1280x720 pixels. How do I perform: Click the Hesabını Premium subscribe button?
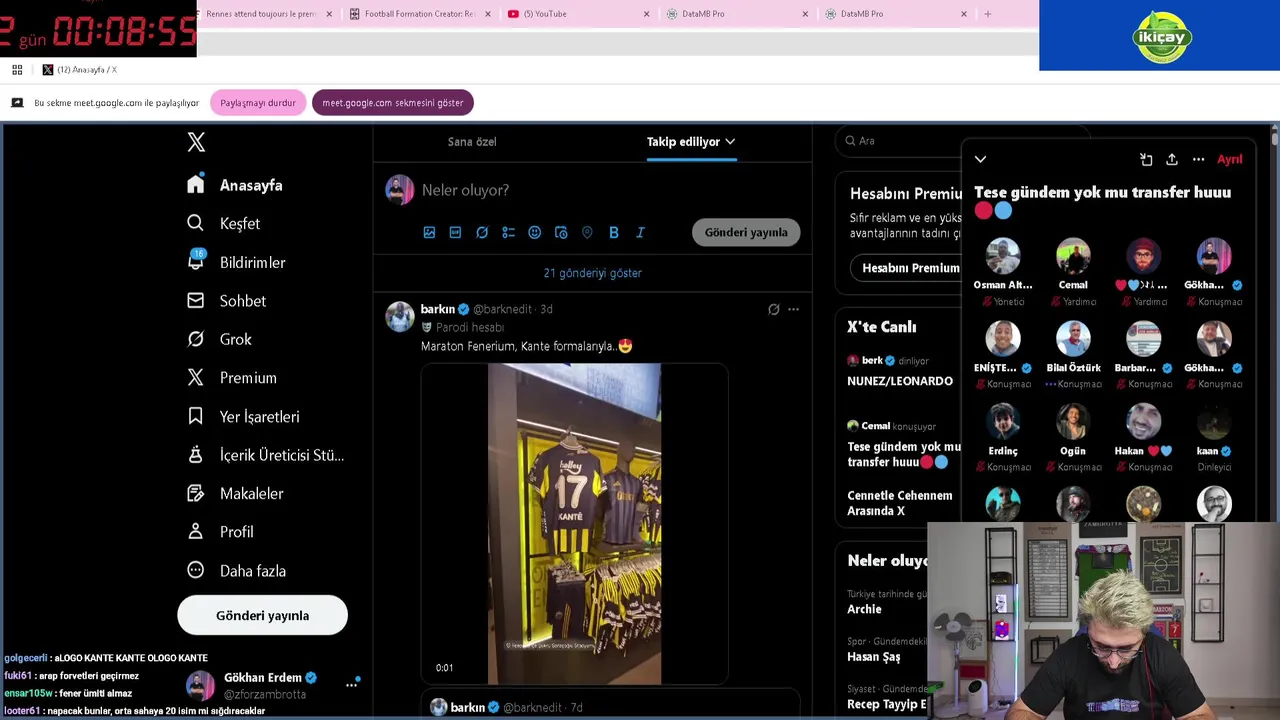[906, 268]
